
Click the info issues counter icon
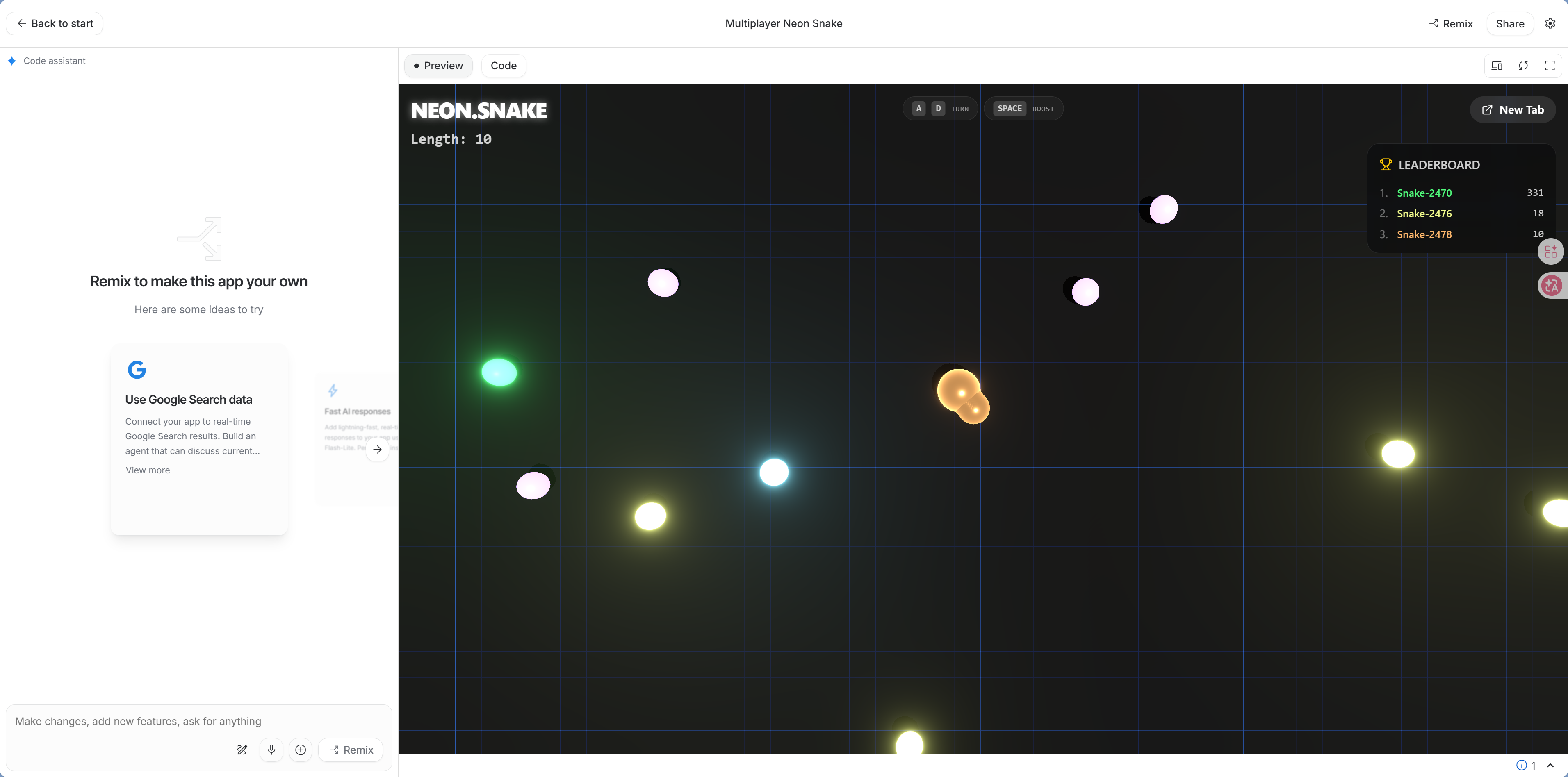point(1521,765)
